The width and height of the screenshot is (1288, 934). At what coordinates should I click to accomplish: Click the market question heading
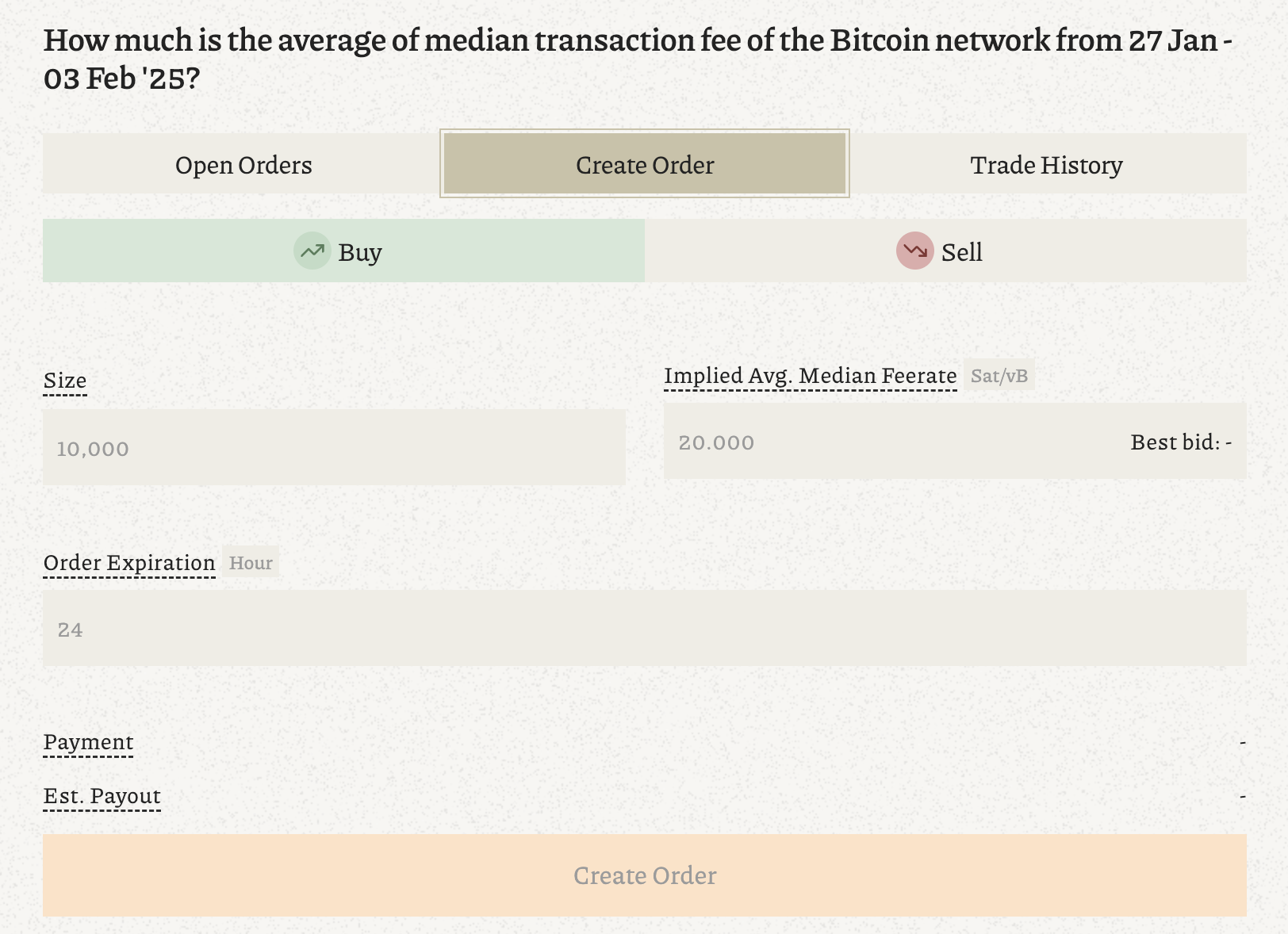click(x=638, y=59)
